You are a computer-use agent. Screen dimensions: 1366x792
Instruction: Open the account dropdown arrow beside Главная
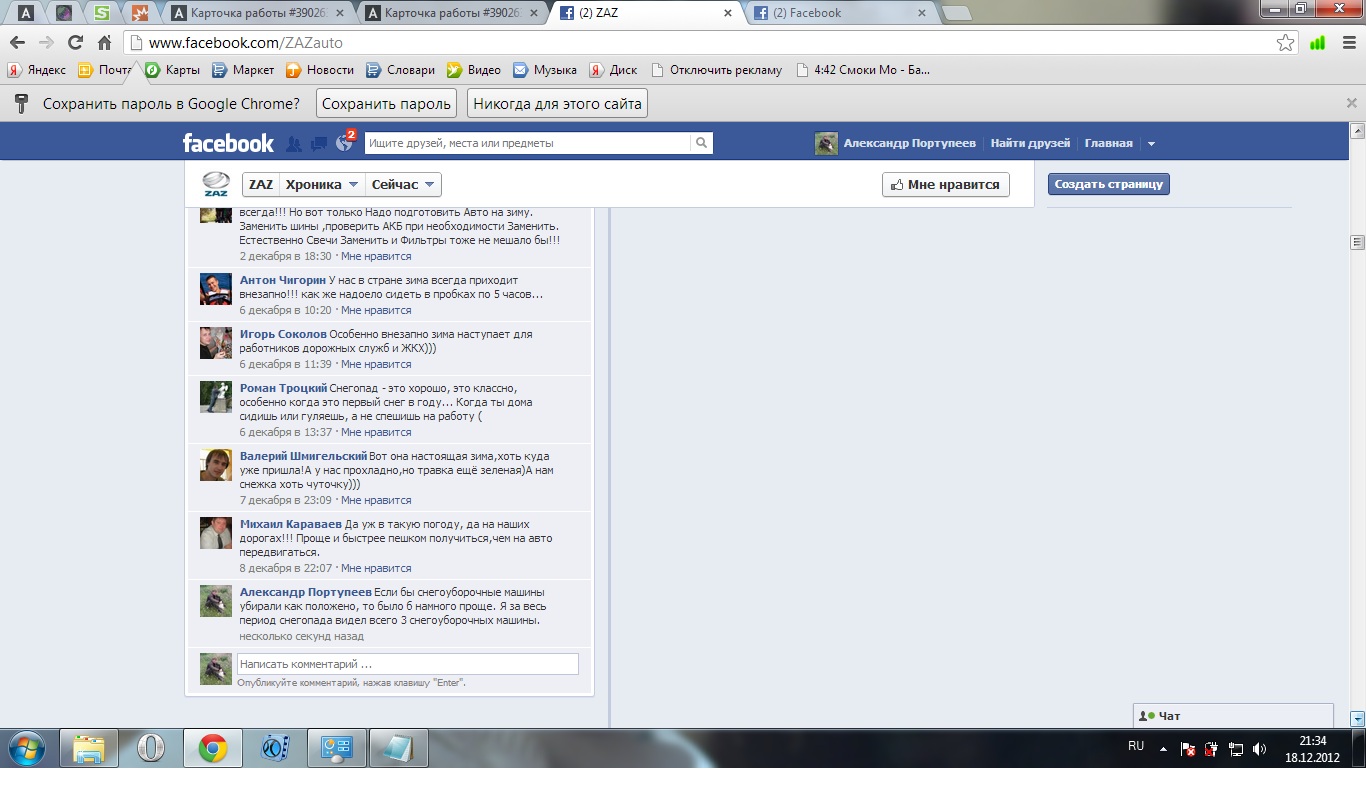1151,144
